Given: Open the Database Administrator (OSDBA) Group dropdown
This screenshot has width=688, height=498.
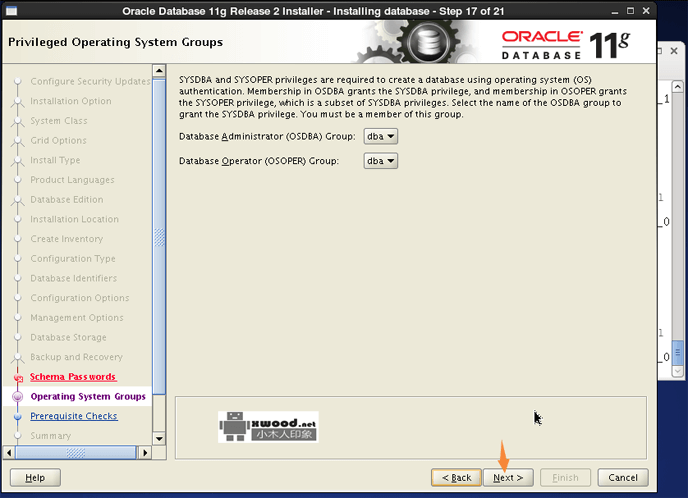Looking at the screenshot, I should (x=381, y=136).
